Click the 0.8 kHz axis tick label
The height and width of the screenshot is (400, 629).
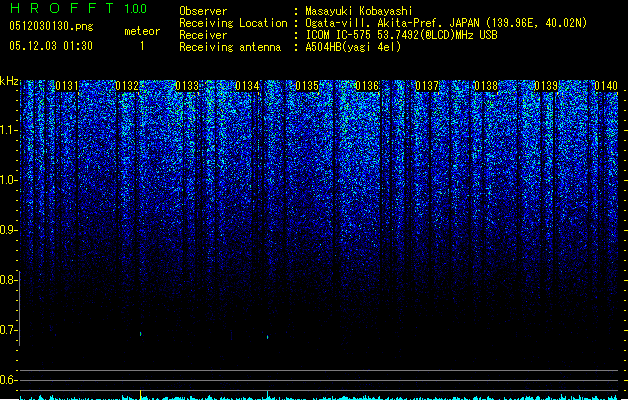point(8,280)
